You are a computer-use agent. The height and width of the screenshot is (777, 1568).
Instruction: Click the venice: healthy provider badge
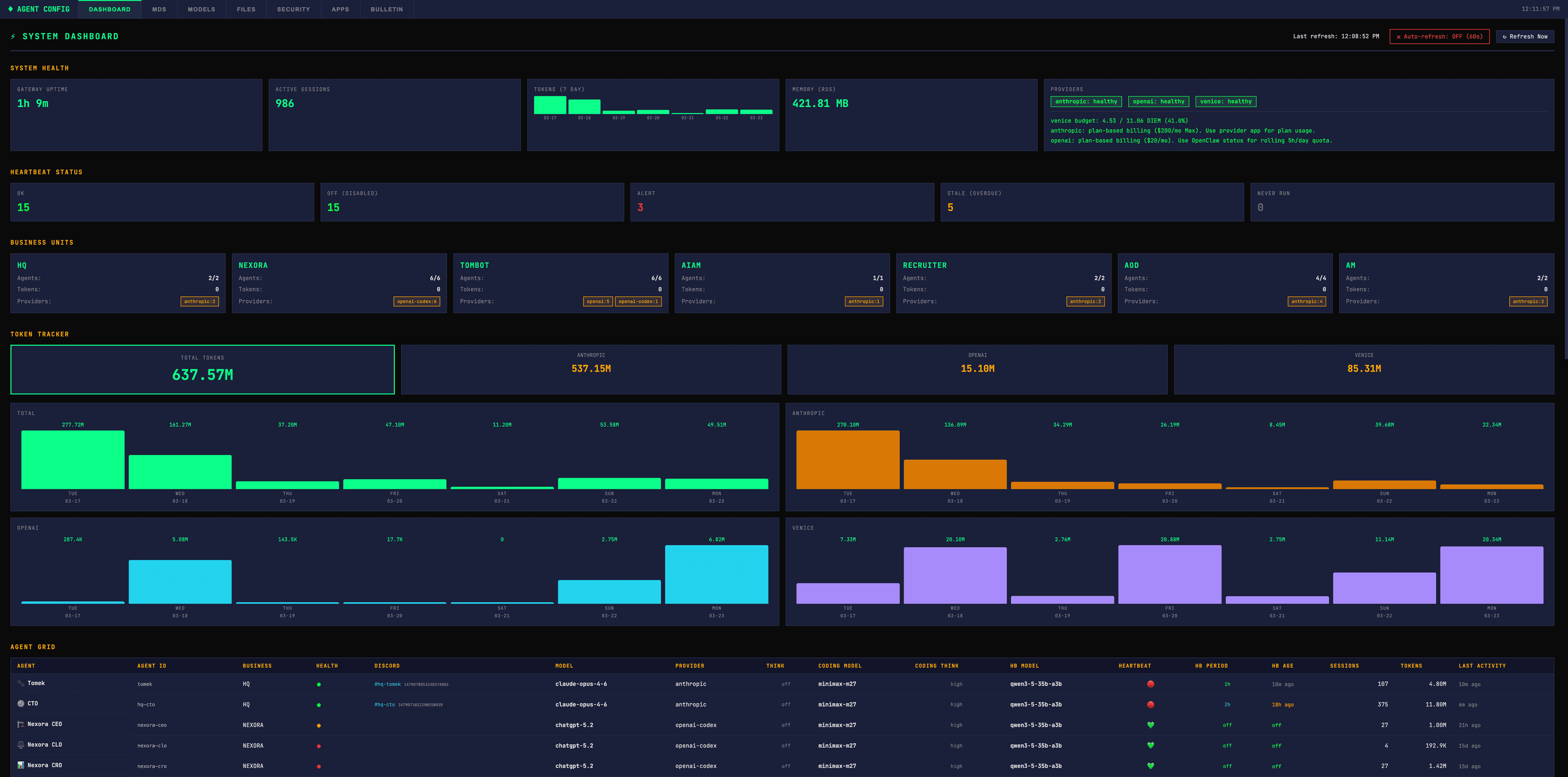click(1226, 102)
